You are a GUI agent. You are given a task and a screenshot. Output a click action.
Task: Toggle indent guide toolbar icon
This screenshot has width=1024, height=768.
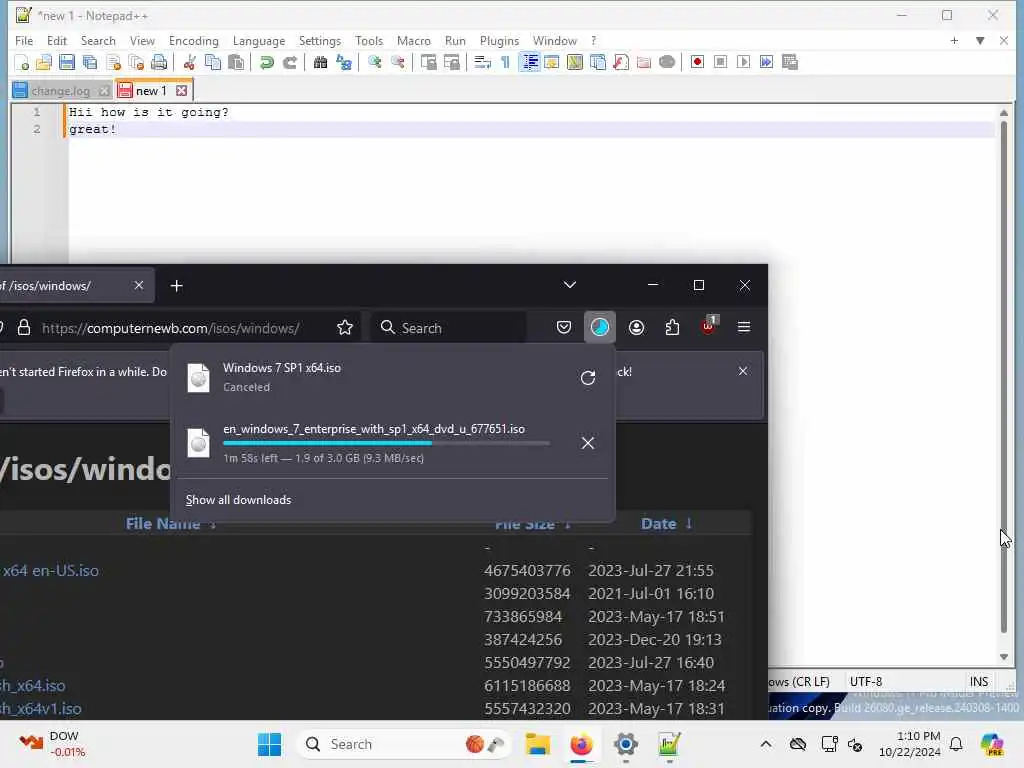tap(530, 62)
